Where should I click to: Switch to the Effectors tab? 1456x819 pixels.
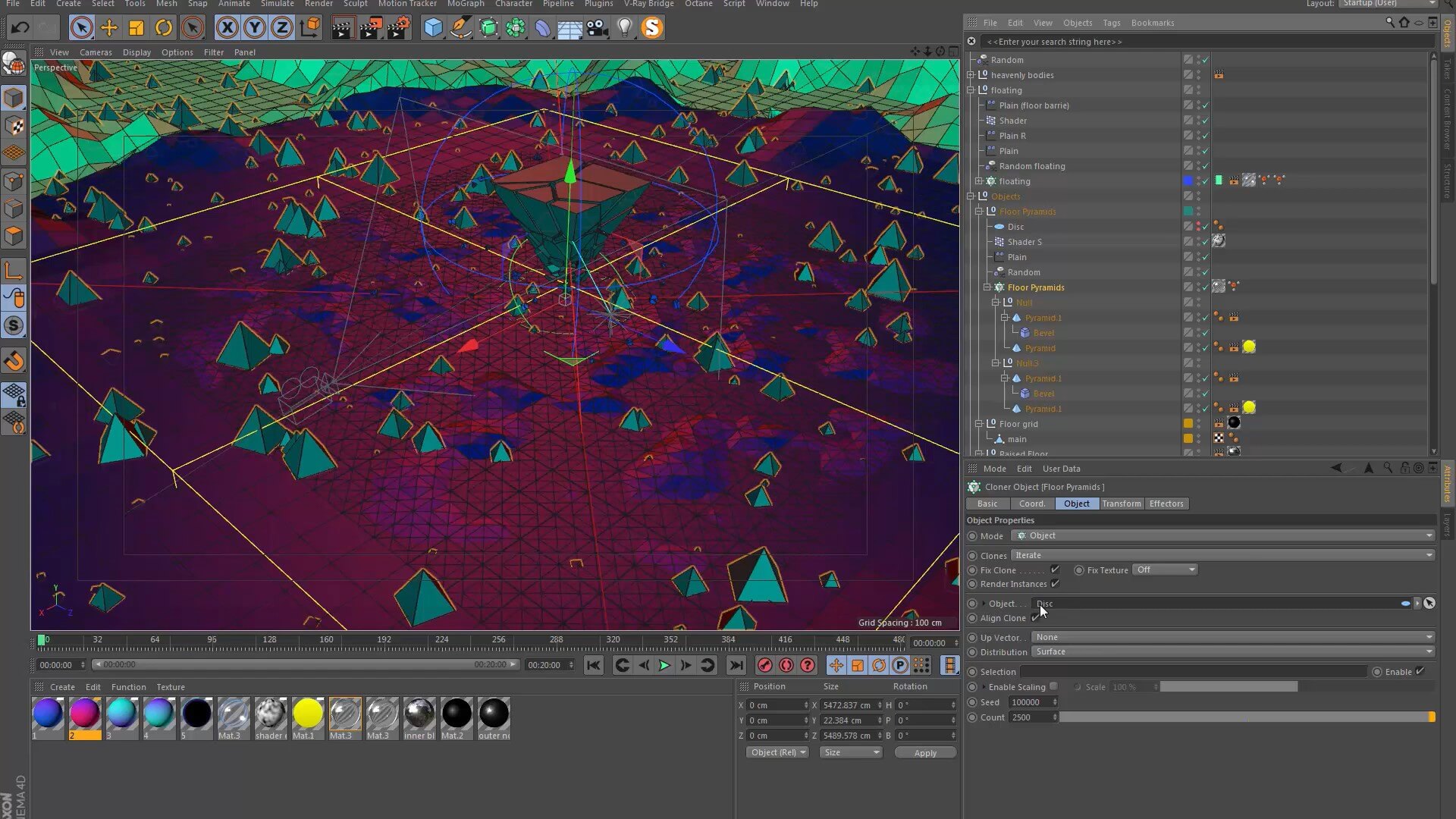(x=1166, y=504)
